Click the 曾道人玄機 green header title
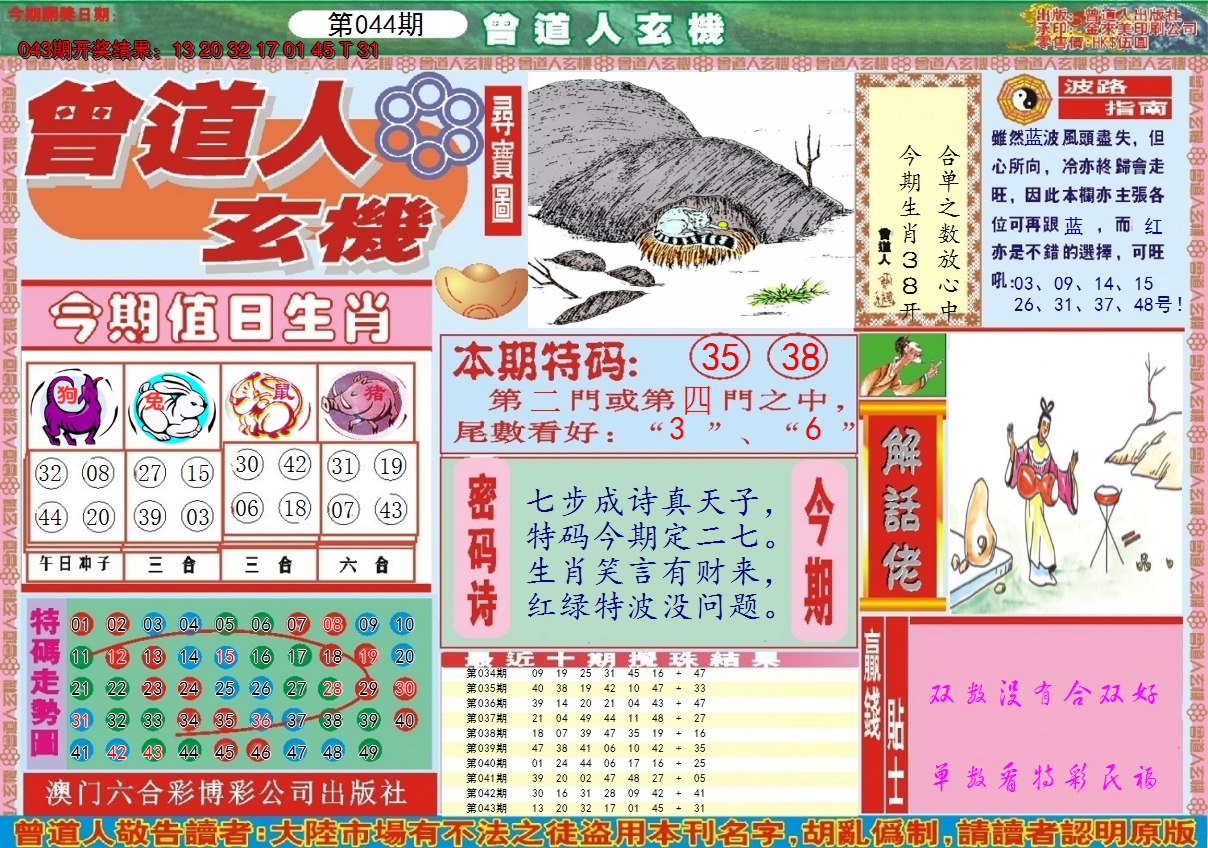 [602, 31]
